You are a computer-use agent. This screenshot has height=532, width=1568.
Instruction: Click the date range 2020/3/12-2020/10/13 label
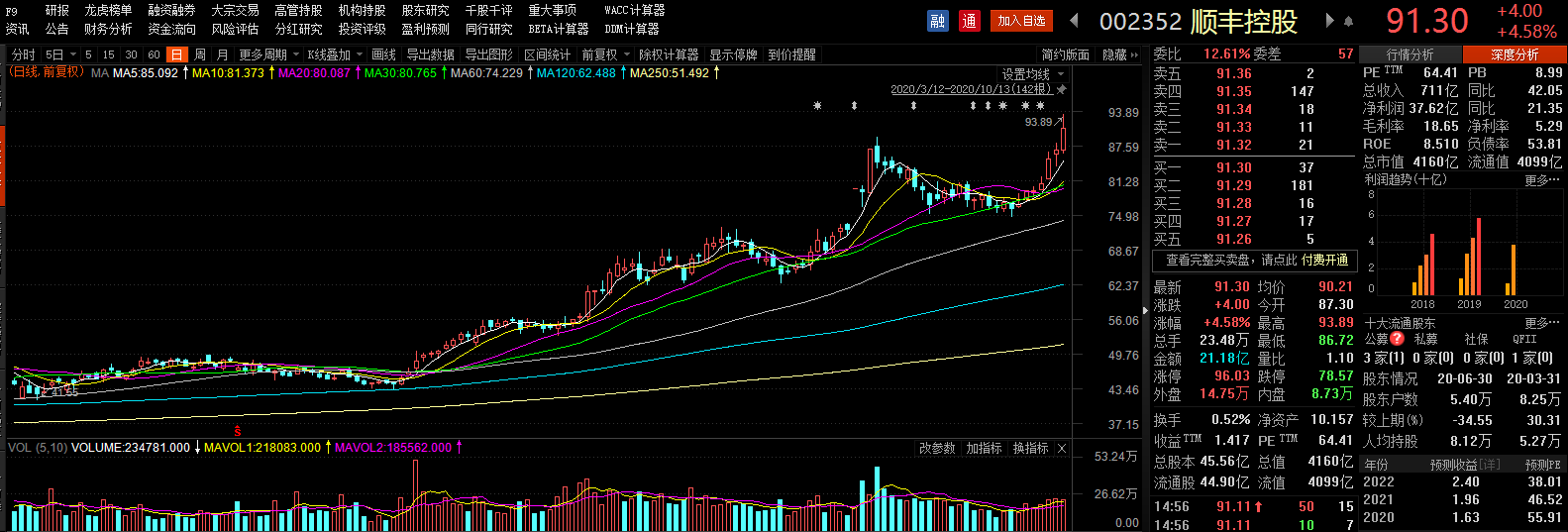(x=971, y=89)
